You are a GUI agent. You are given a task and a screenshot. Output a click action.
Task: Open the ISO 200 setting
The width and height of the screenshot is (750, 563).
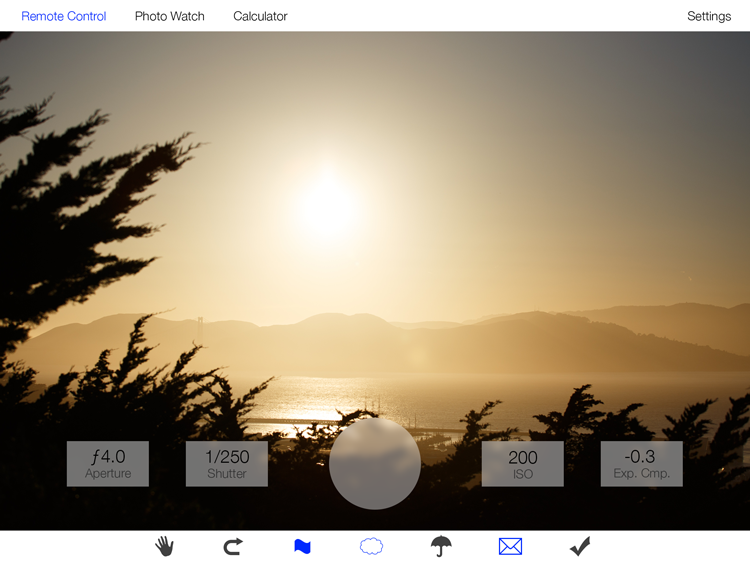522,464
